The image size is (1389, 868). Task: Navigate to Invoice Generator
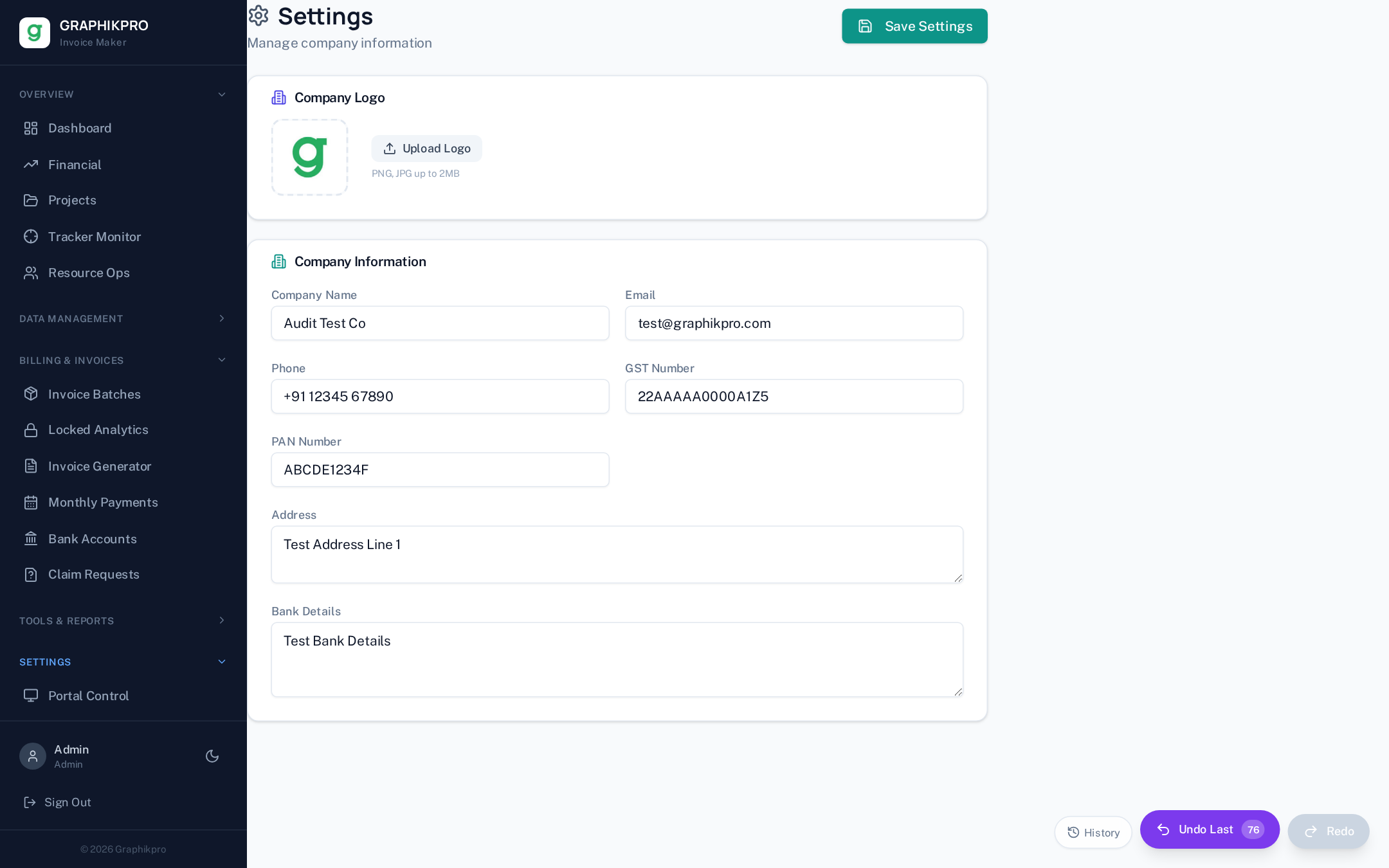(123, 466)
